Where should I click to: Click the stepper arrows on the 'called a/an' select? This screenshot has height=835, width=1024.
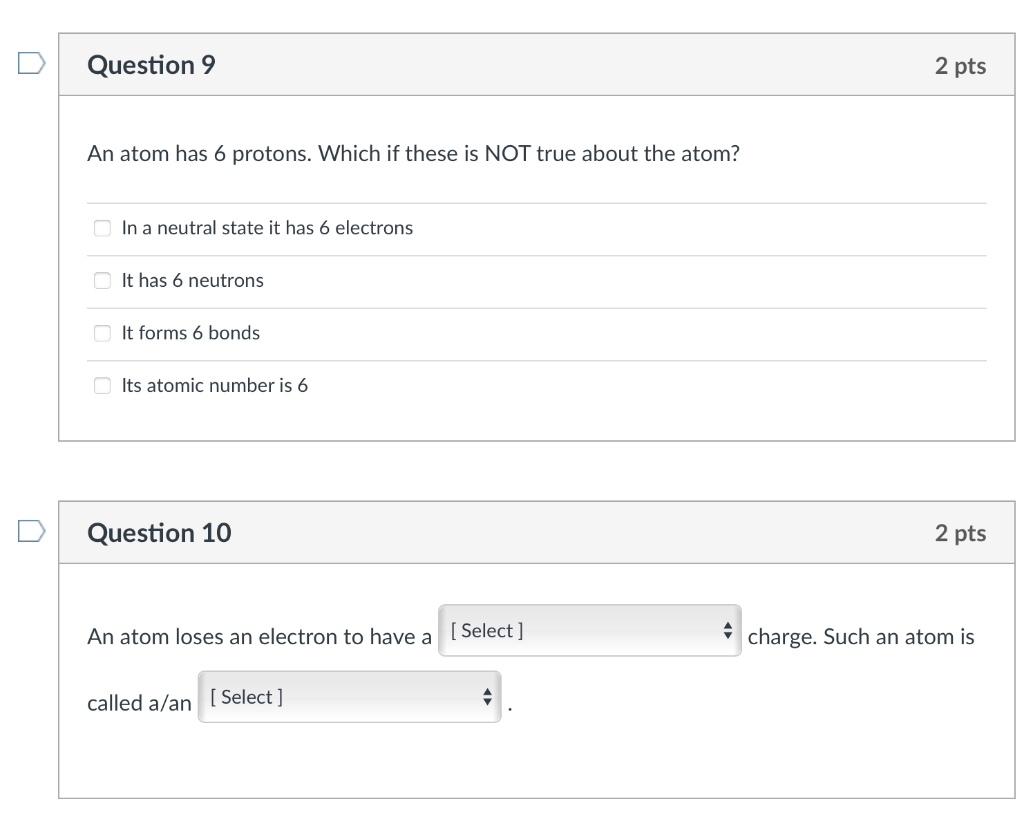(x=487, y=697)
